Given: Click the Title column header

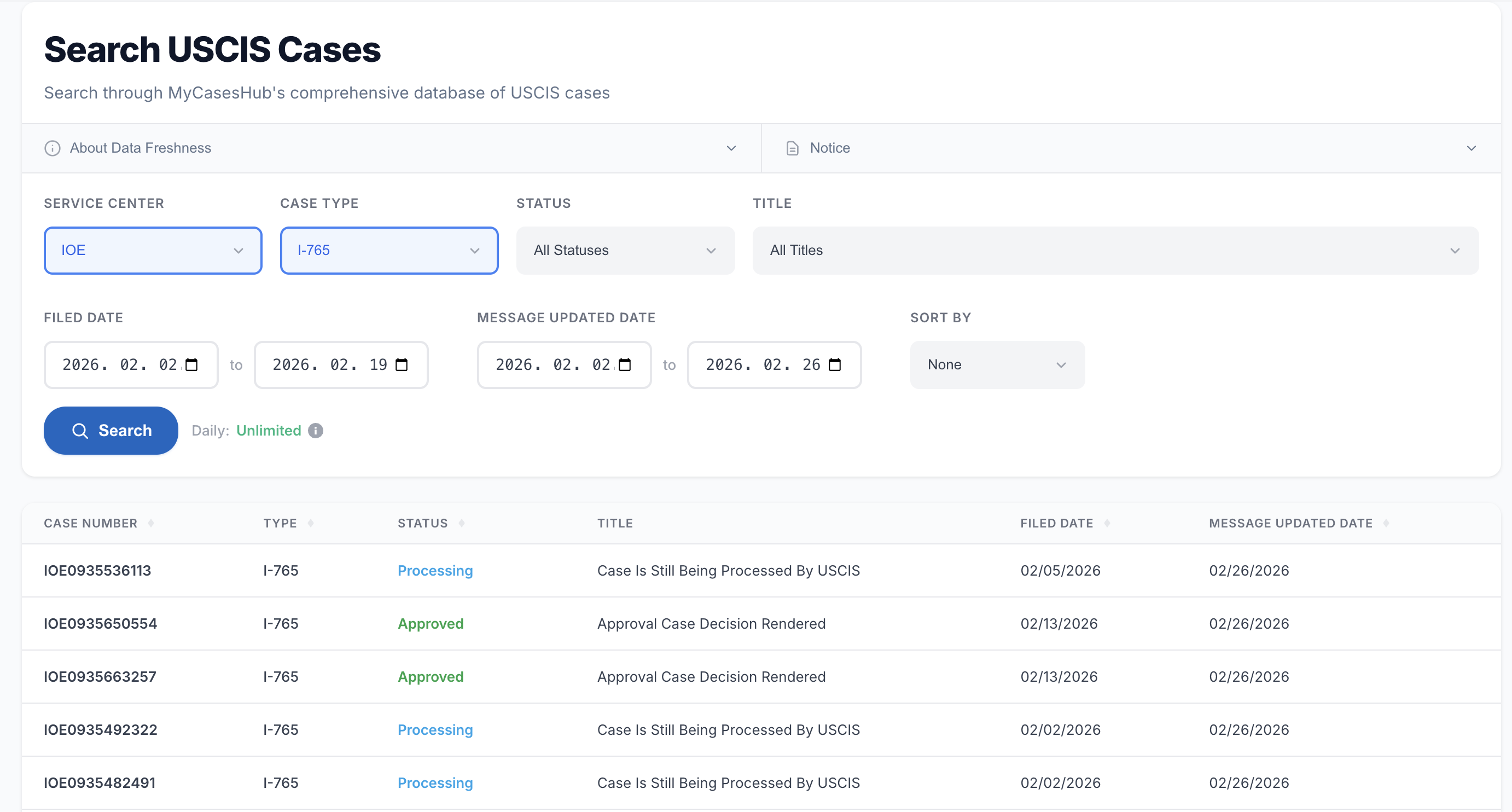Looking at the screenshot, I should 614,523.
